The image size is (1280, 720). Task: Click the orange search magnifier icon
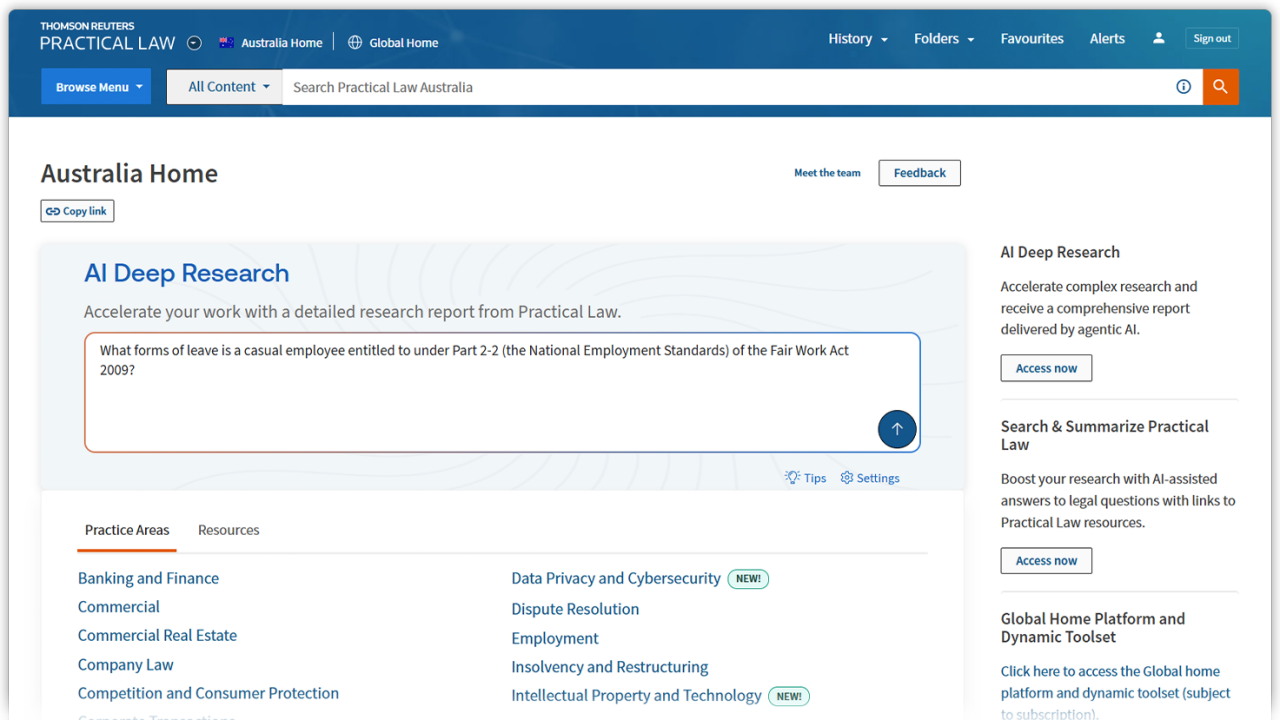click(1220, 87)
